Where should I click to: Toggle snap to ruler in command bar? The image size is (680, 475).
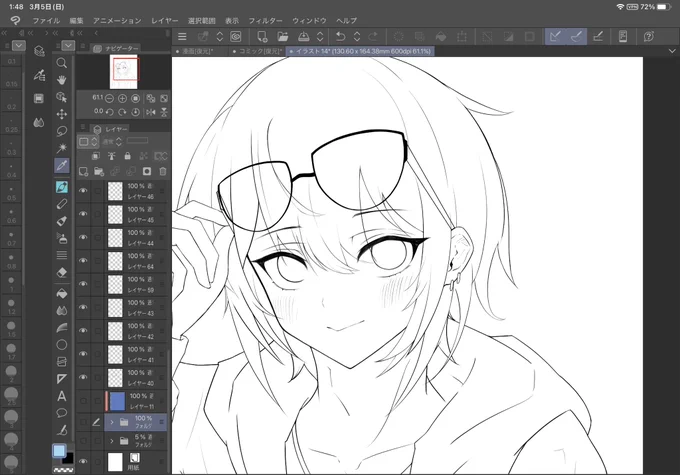[555, 36]
